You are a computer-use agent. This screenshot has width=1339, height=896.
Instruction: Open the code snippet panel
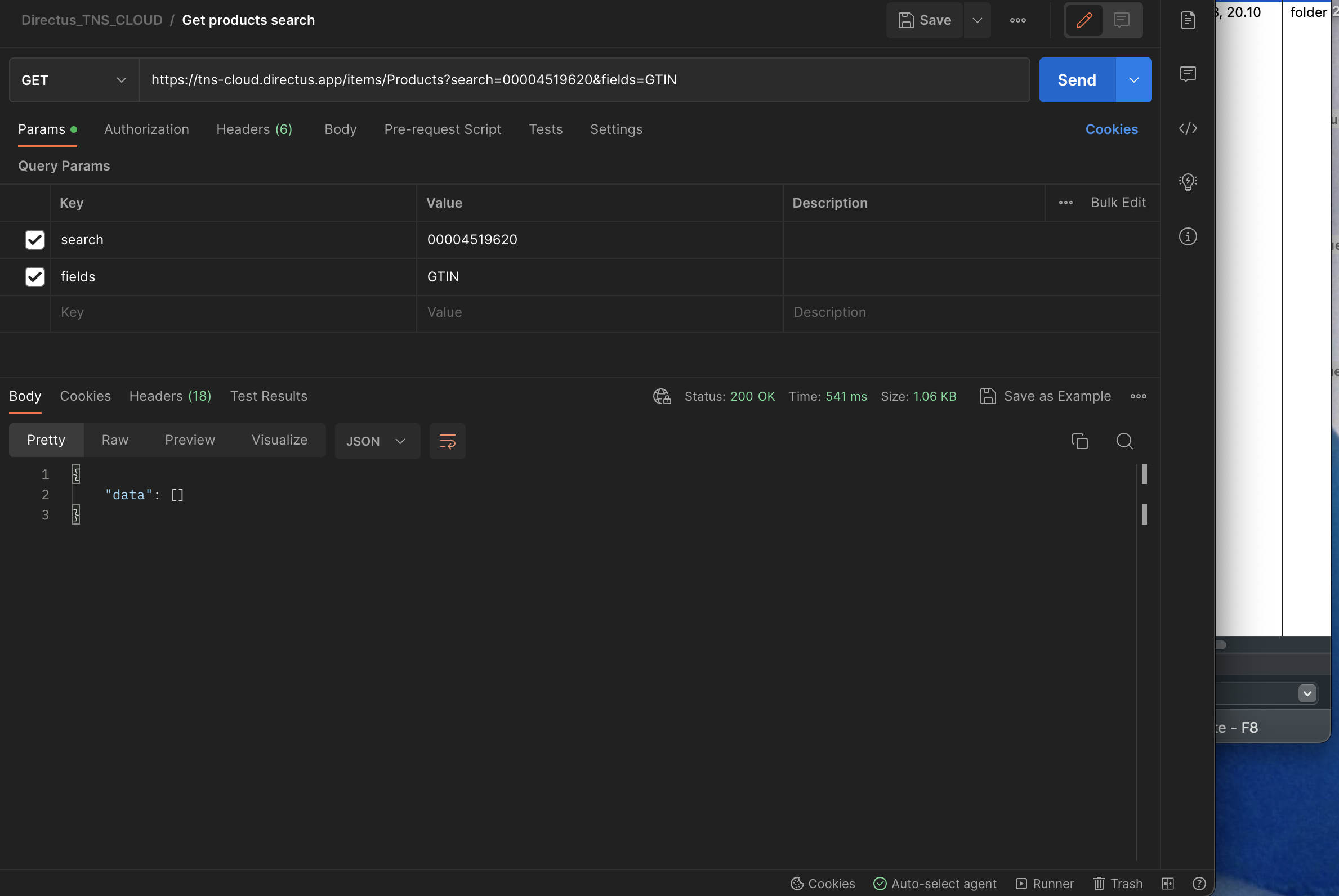[1188, 128]
